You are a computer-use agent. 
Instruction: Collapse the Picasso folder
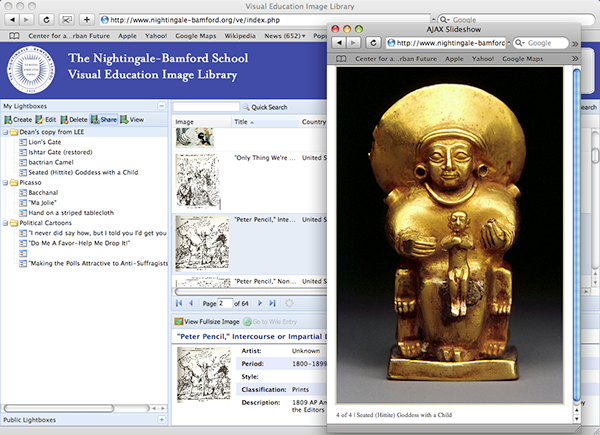pyautogui.click(x=5, y=183)
